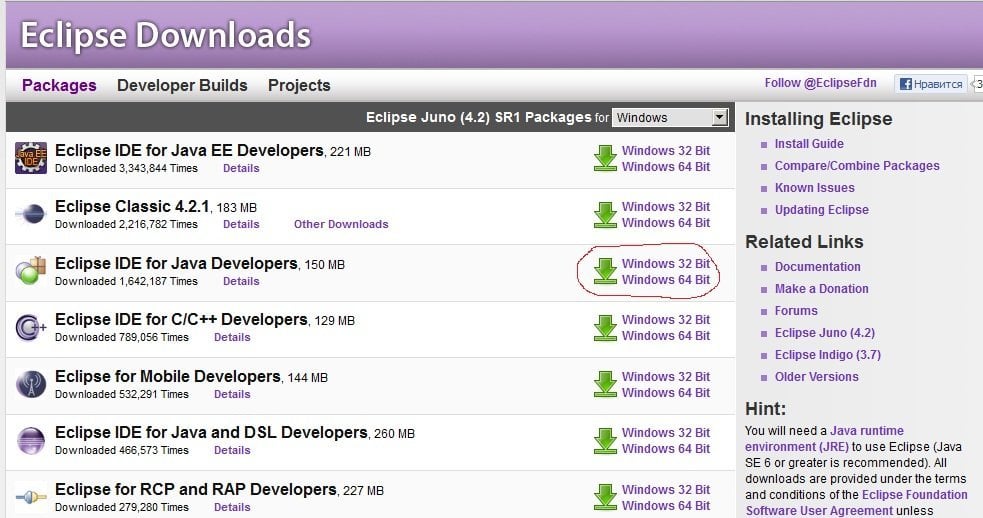Download Eclipse Classic Windows 32 Bit
The image size is (983, 518).
[x=666, y=206]
